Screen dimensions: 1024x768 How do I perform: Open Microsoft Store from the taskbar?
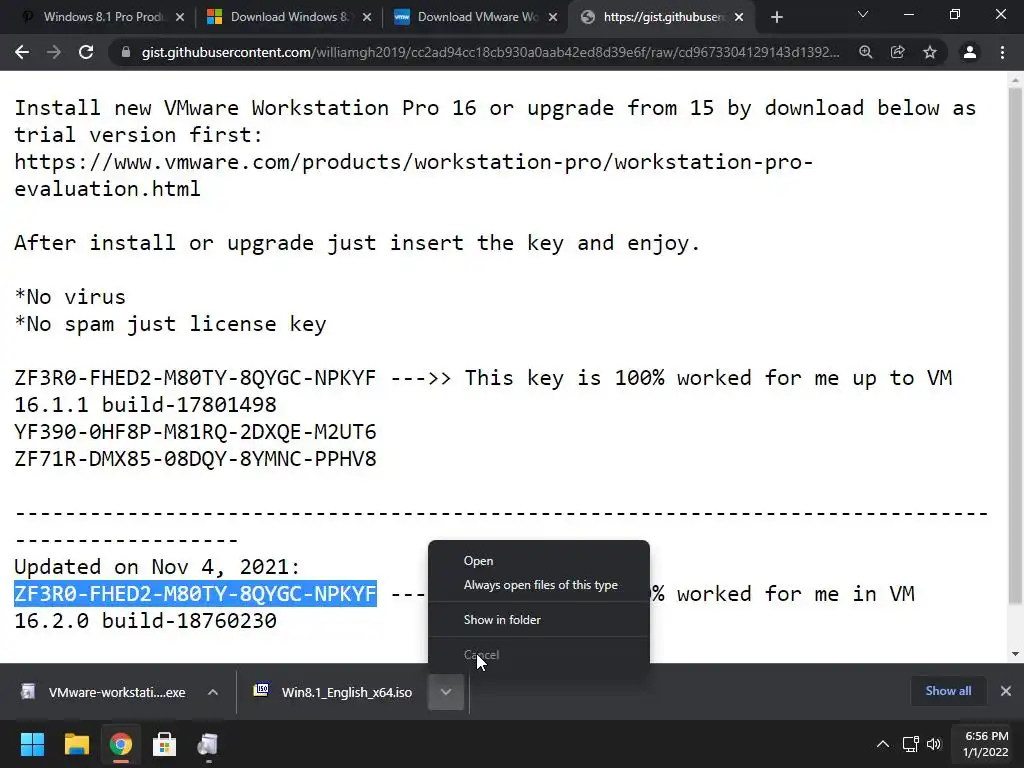pos(165,744)
